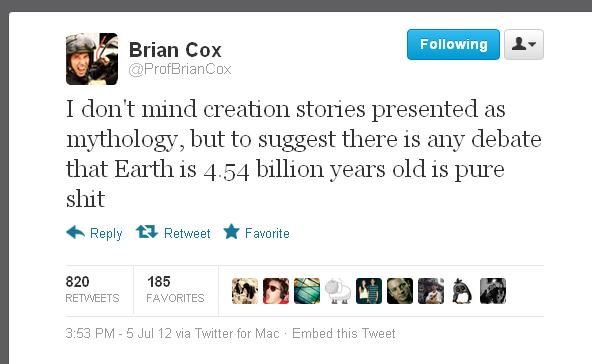Viewport: 614px width, 364px height.
Task: Click the Favorite text link
Action: (267, 233)
